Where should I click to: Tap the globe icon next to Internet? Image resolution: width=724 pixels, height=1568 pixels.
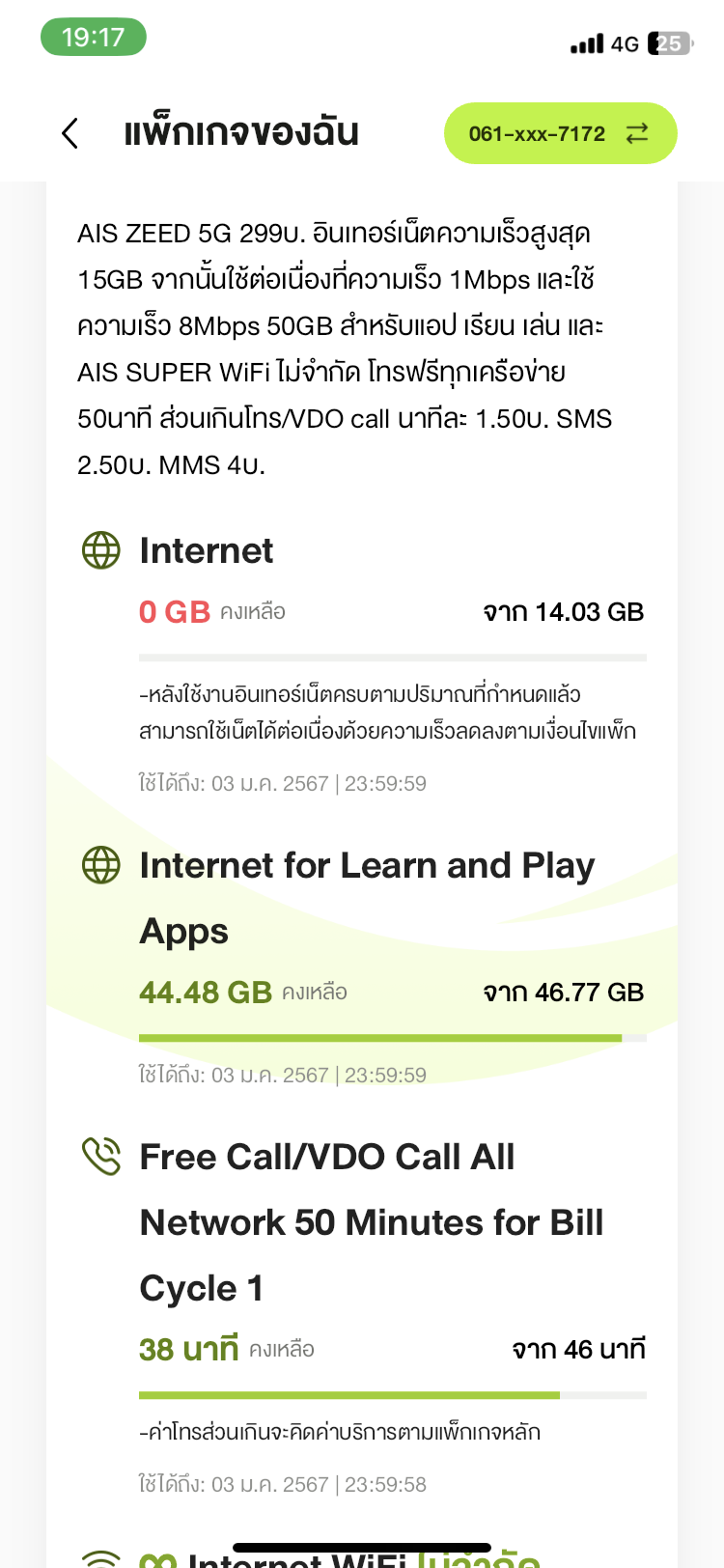(x=101, y=550)
